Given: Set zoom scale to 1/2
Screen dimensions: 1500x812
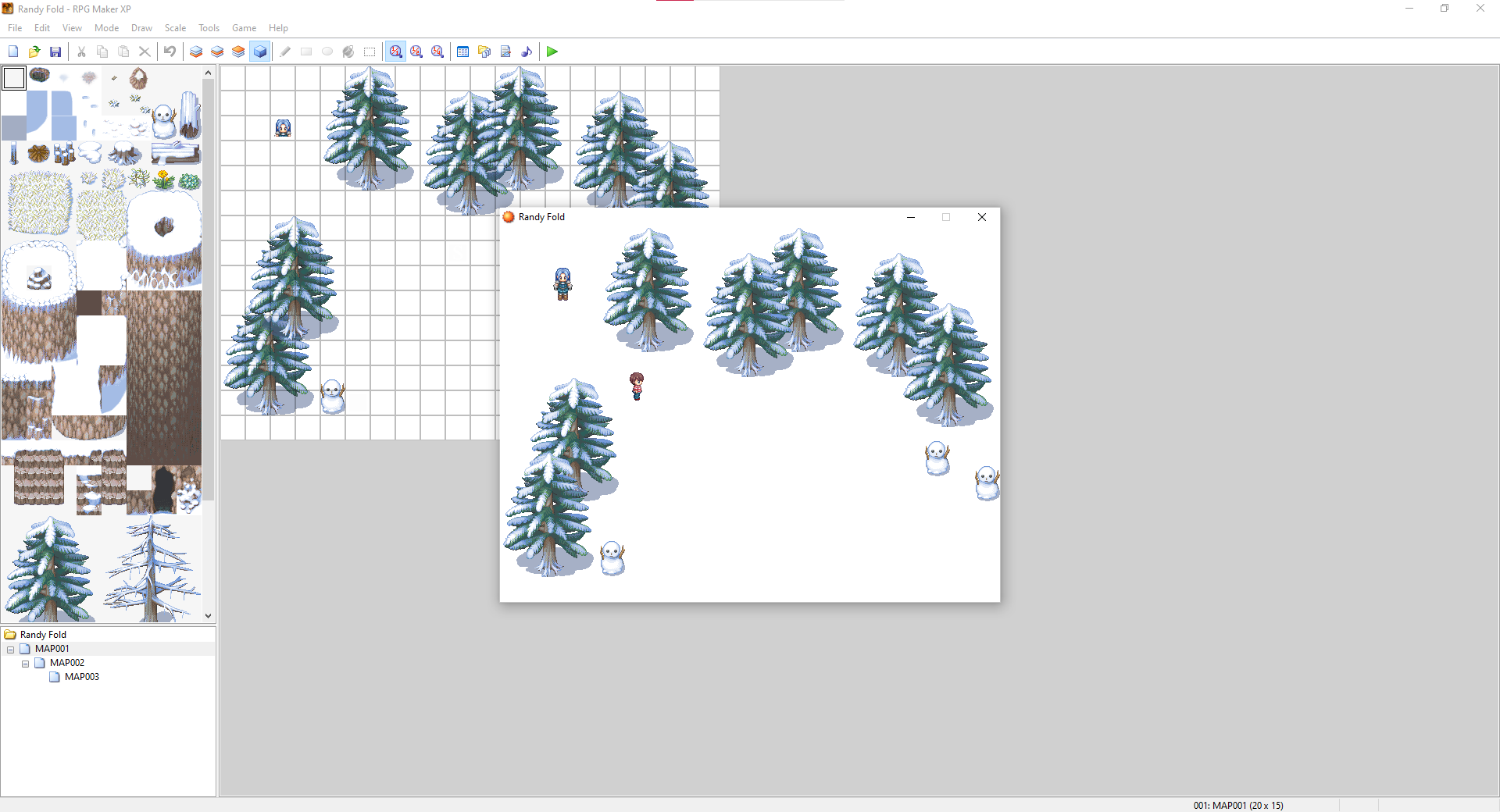Looking at the screenshot, I should (416, 52).
